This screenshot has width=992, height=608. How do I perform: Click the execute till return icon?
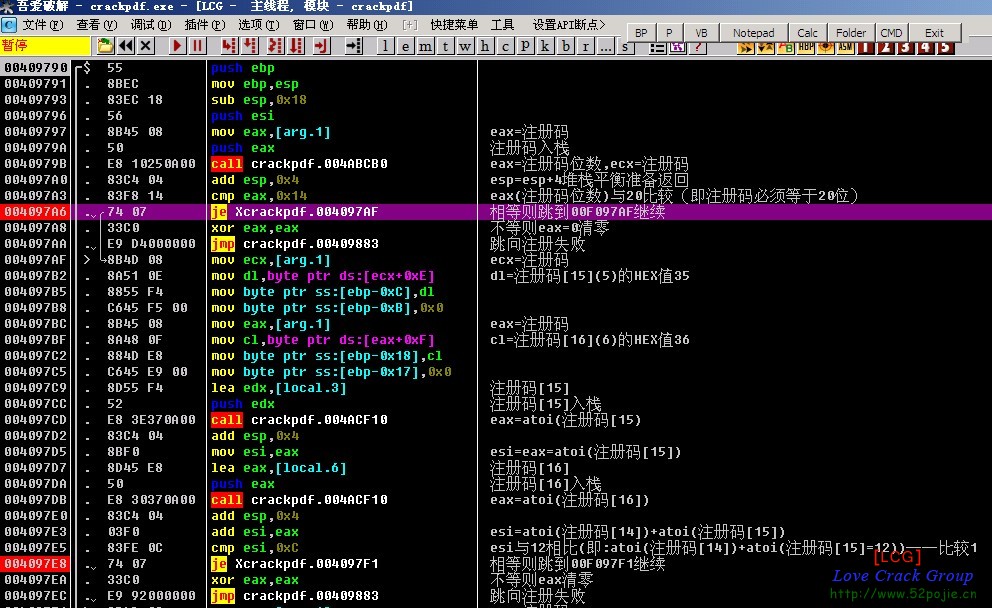click(321, 46)
